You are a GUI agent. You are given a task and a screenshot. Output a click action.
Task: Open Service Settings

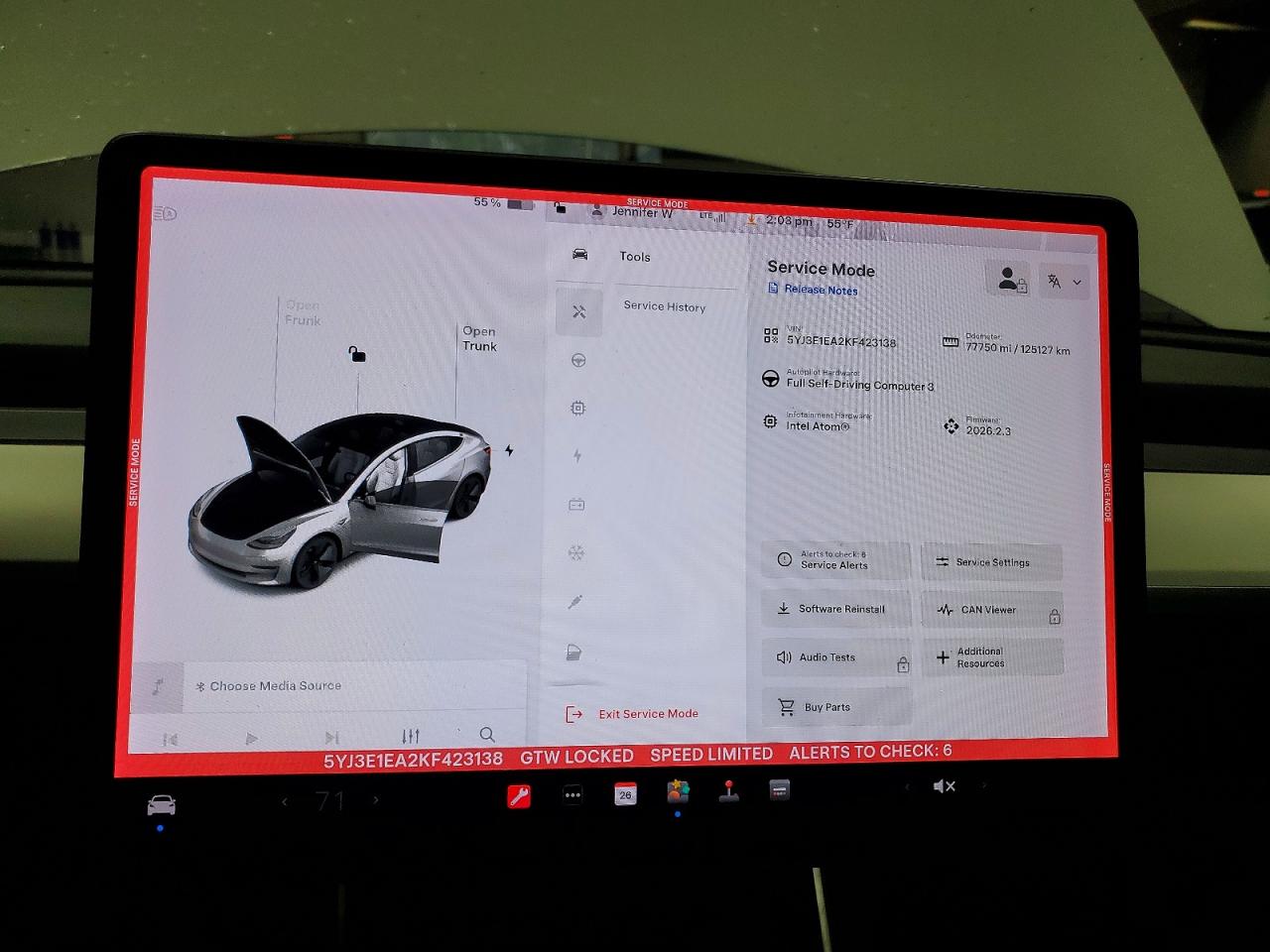coord(992,562)
